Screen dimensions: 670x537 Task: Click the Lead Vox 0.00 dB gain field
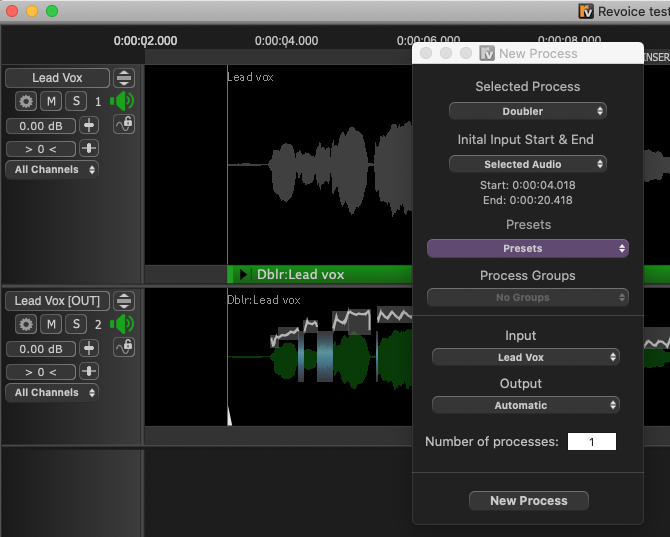tap(41, 126)
